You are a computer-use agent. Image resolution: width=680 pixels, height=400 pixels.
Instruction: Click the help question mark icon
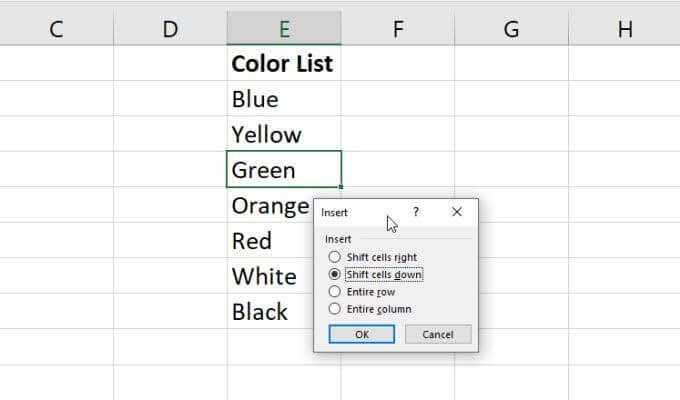416,213
